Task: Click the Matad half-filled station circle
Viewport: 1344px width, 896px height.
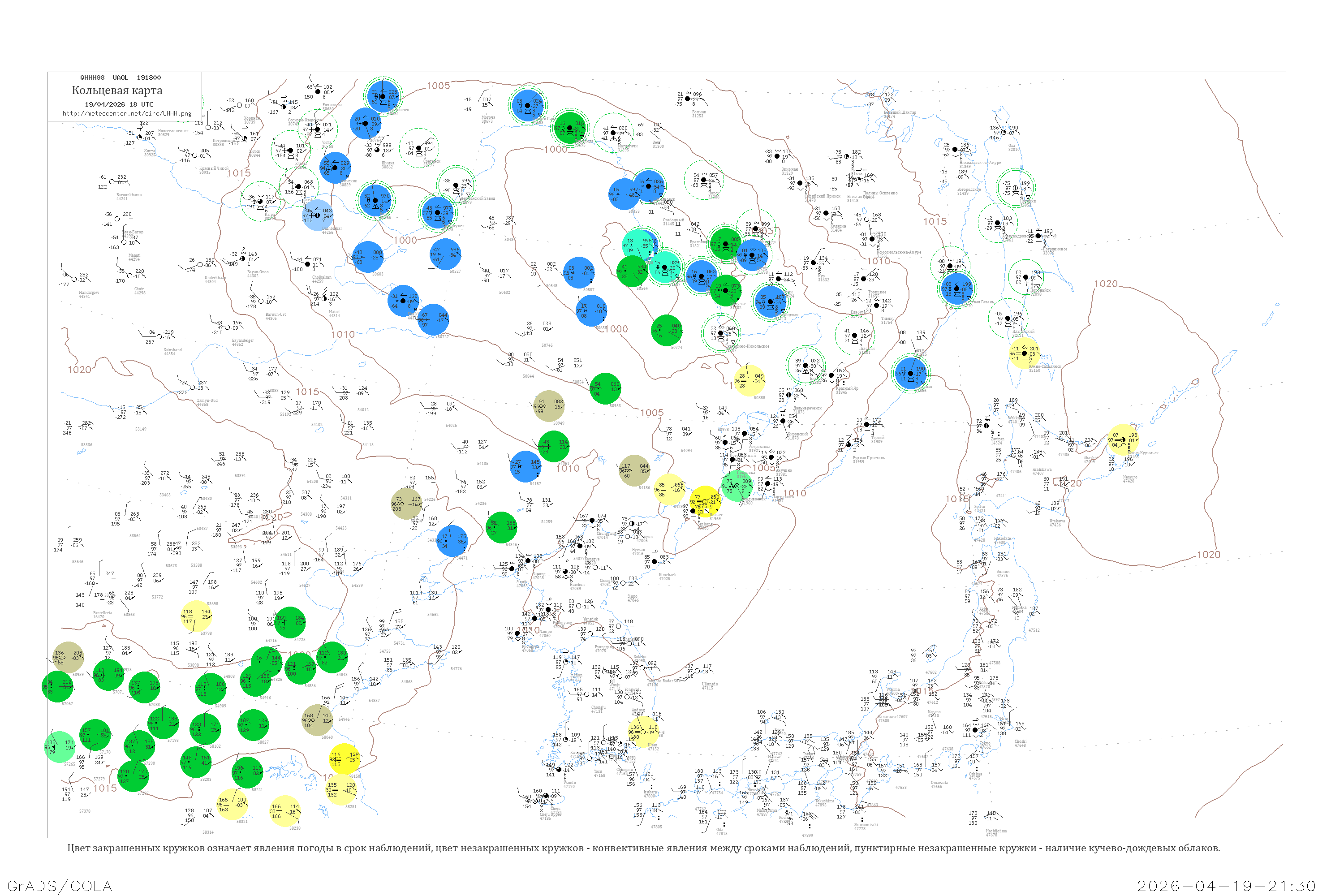Action: 324,299
